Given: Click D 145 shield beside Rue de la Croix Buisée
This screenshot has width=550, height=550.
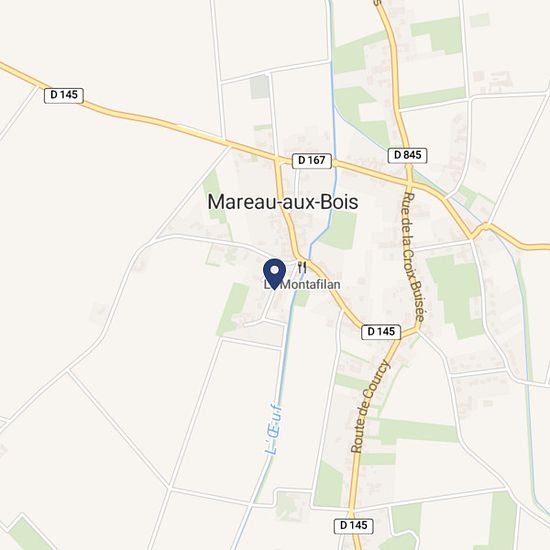Looking at the screenshot, I should pos(381,331).
